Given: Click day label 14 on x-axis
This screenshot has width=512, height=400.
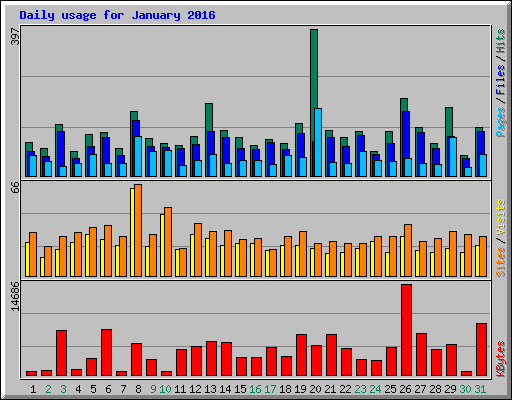Looking at the screenshot, I should click(225, 389).
